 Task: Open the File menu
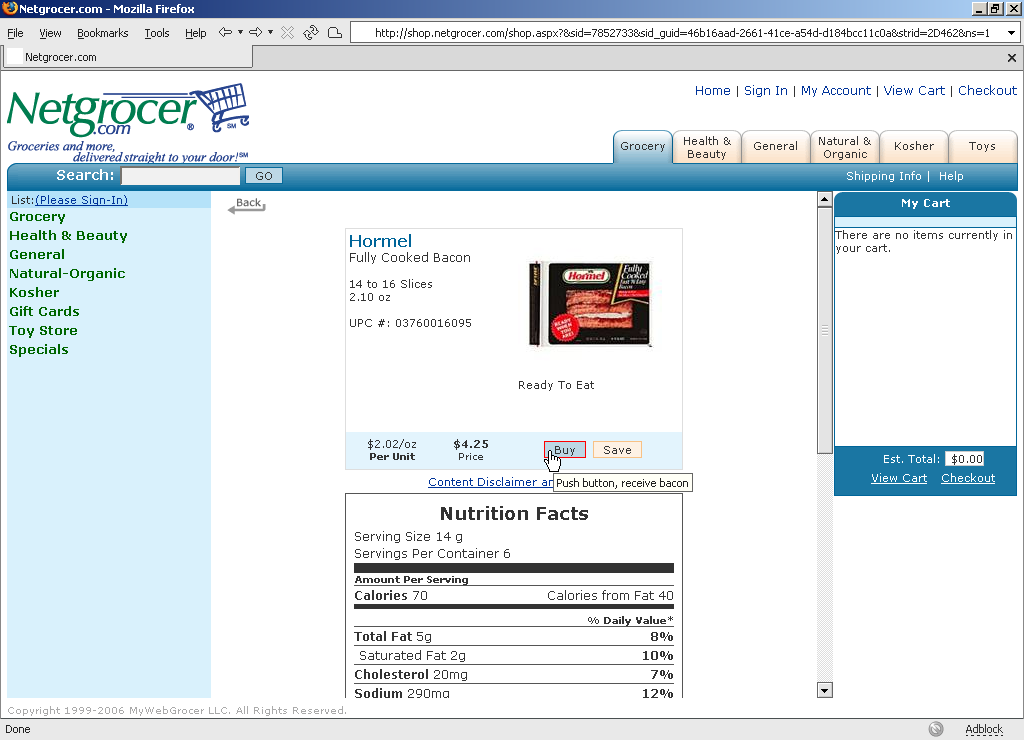(15, 33)
